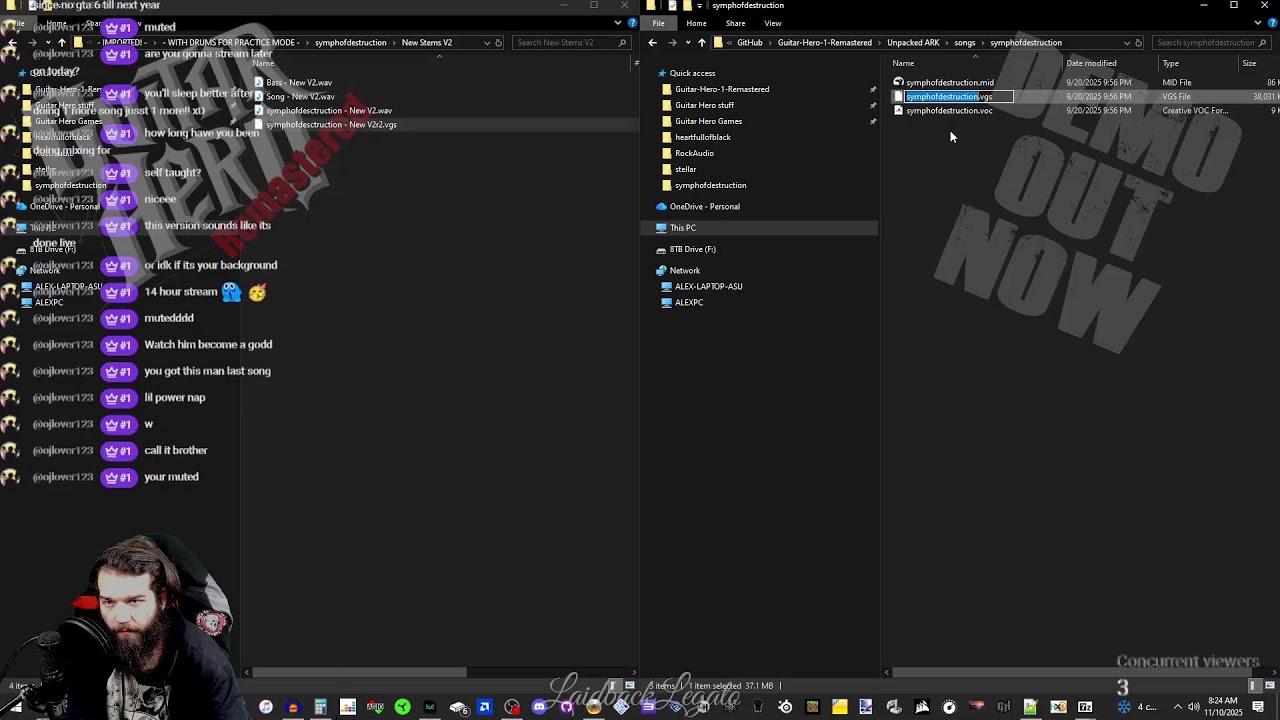Select symphofdesctruction - New V2.wav file

329,111
